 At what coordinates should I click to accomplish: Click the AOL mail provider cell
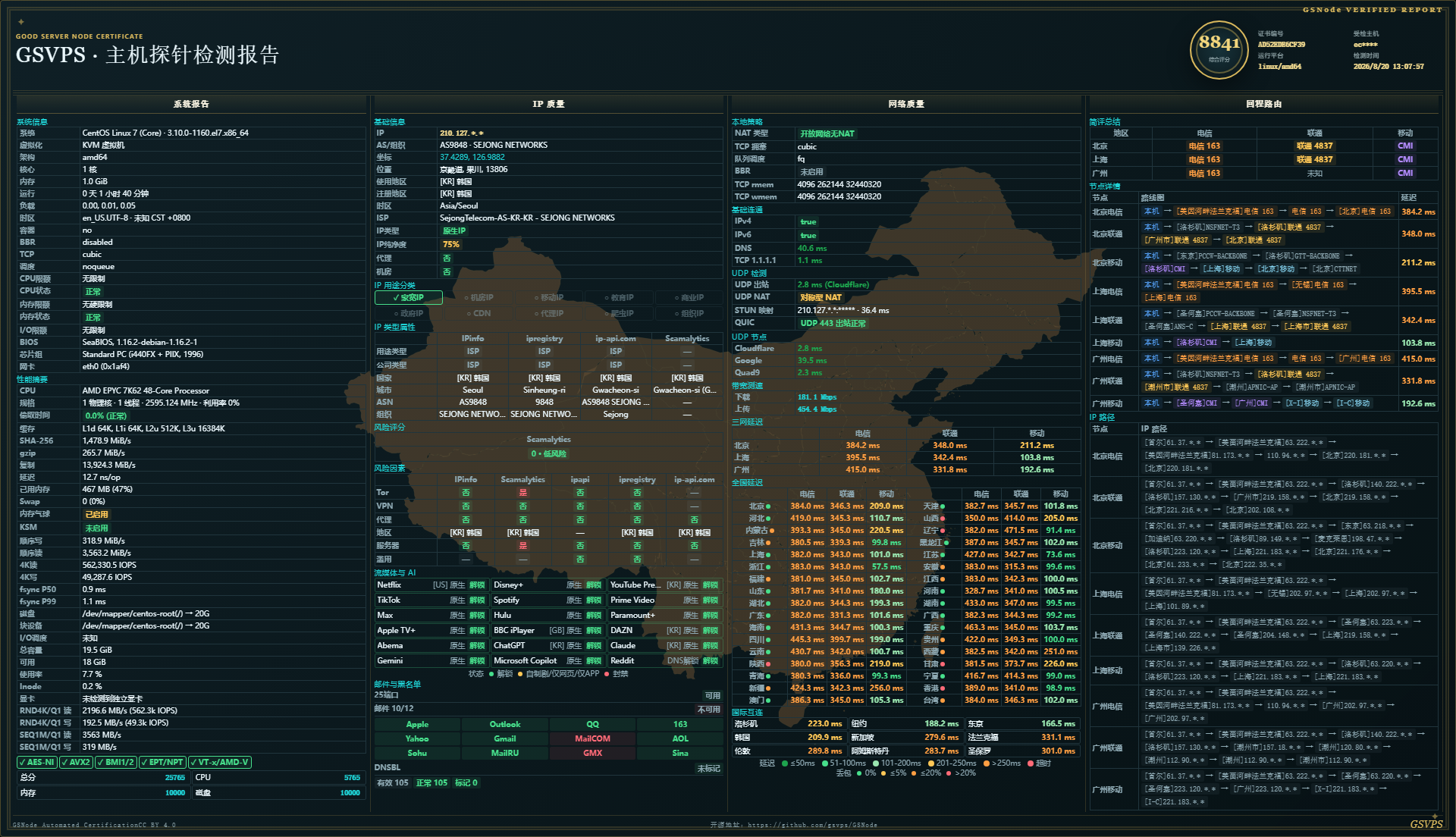pos(680,739)
